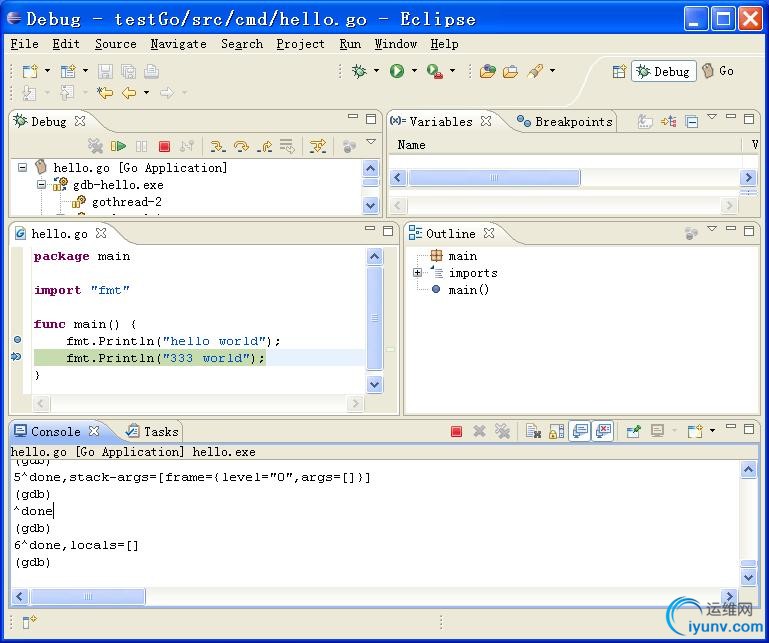Click the Step Return icon
The width and height of the screenshot is (769, 643).
click(265, 146)
